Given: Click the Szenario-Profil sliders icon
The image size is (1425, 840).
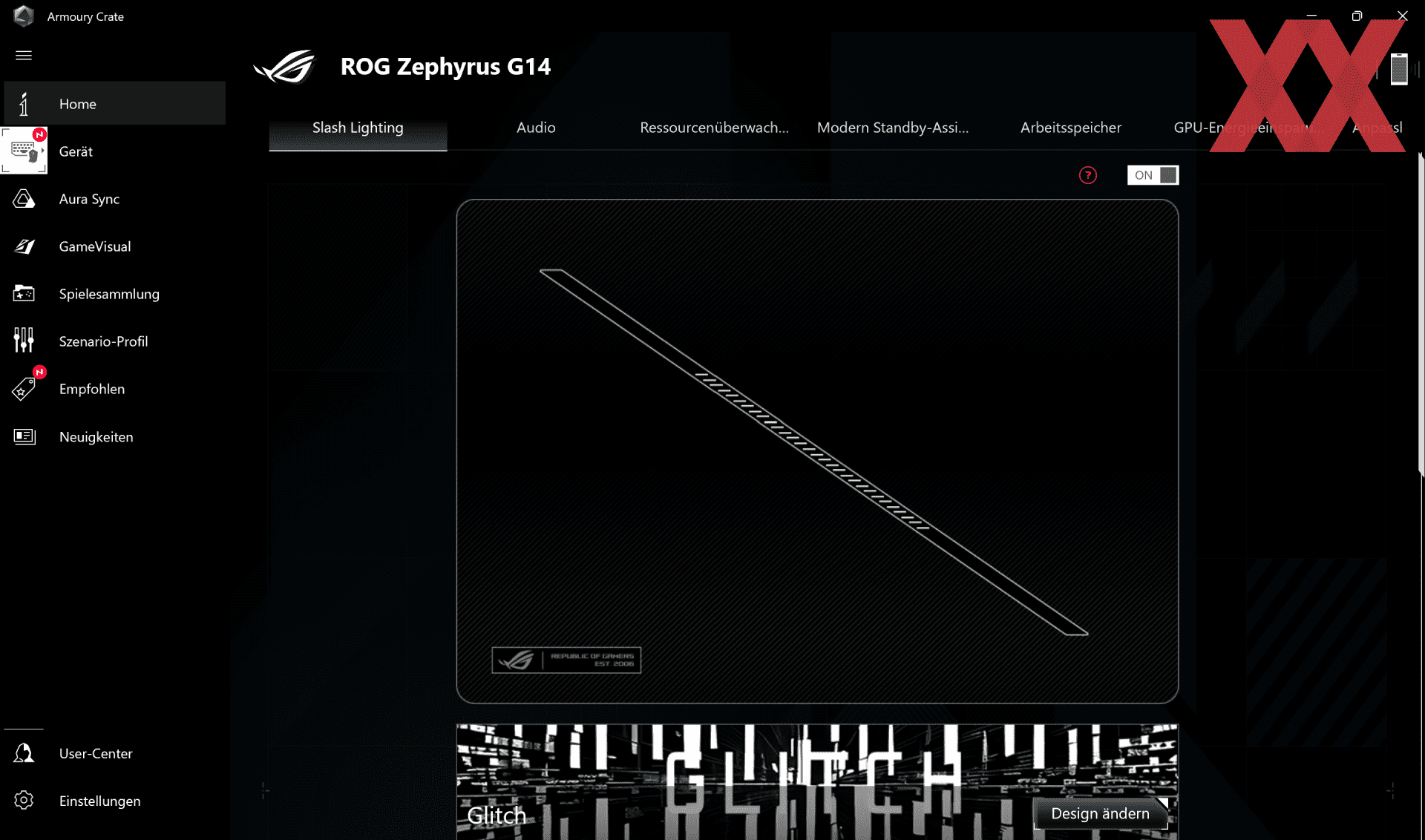Looking at the screenshot, I should pyautogui.click(x=24, y=340).
